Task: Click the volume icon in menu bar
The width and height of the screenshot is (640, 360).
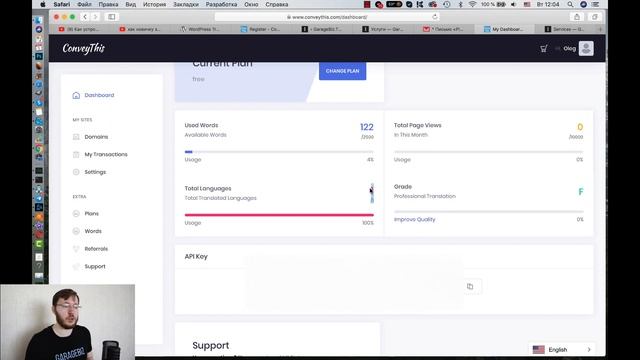Action: tap(513, 4)
